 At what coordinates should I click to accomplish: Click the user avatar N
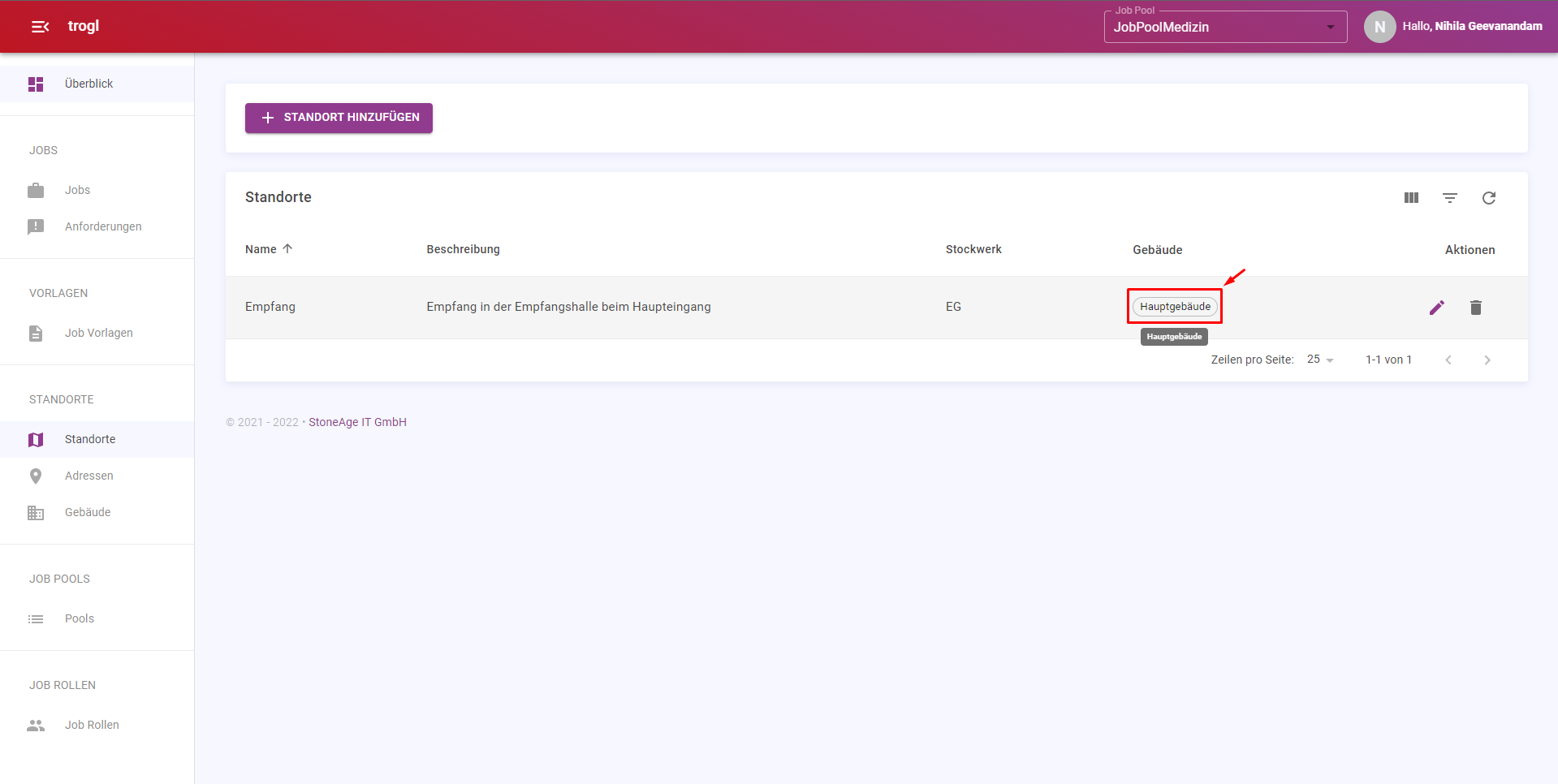[1380, 27]
